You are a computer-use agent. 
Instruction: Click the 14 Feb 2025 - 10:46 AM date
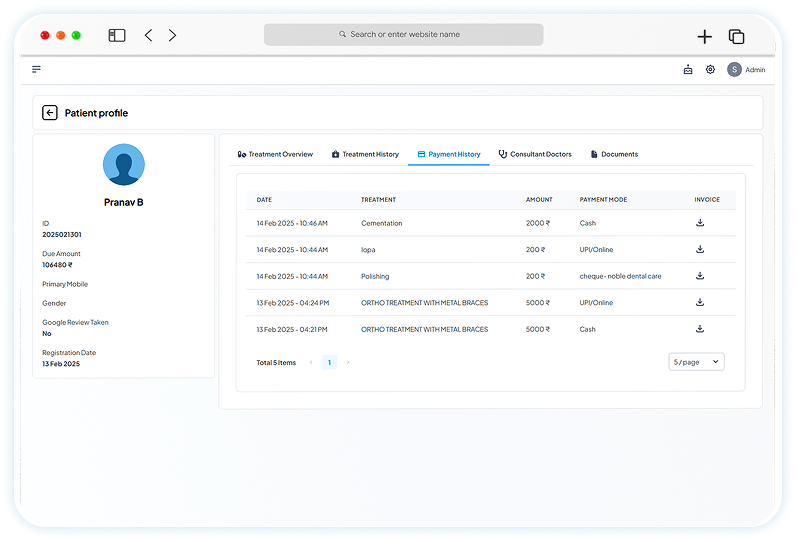[292, 223]
